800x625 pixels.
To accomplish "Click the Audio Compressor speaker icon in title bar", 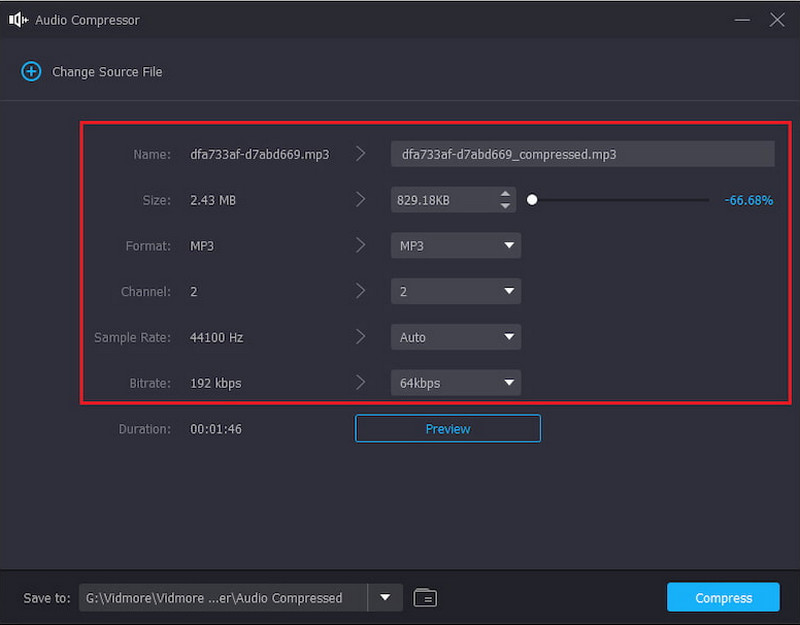I will (x=17, y=19).
